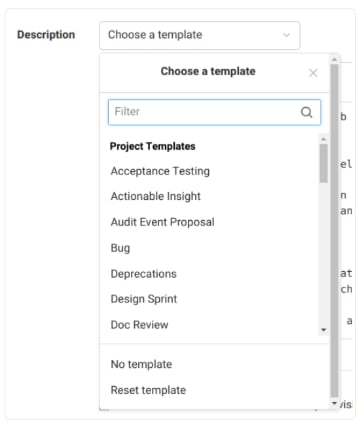This screenshot has width=364, height=428.
Task: Click the template list scroll up arrow
Action: tap(323, 139)
